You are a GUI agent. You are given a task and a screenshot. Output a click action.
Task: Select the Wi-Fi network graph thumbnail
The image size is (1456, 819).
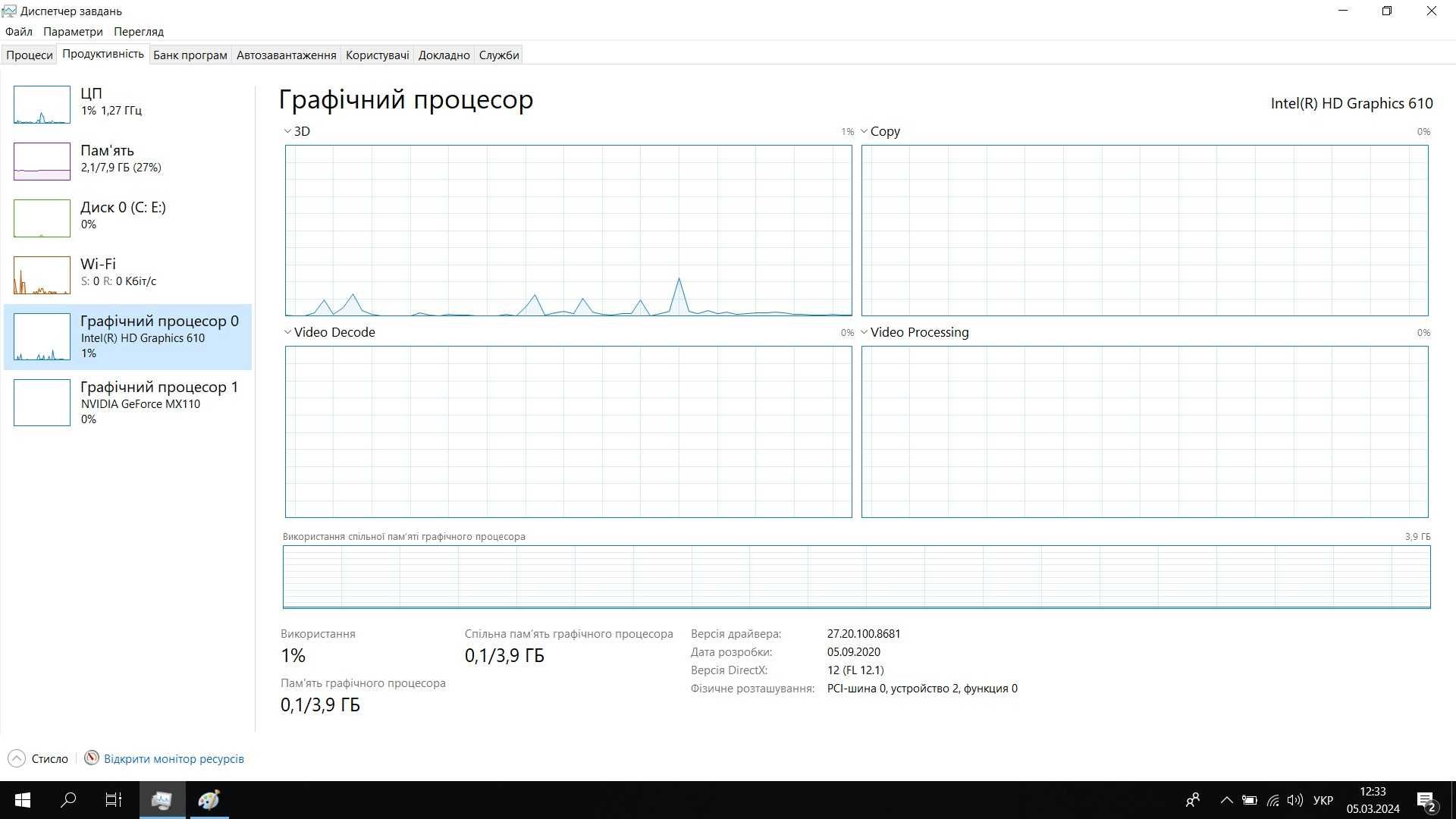(x=42, y=275)
